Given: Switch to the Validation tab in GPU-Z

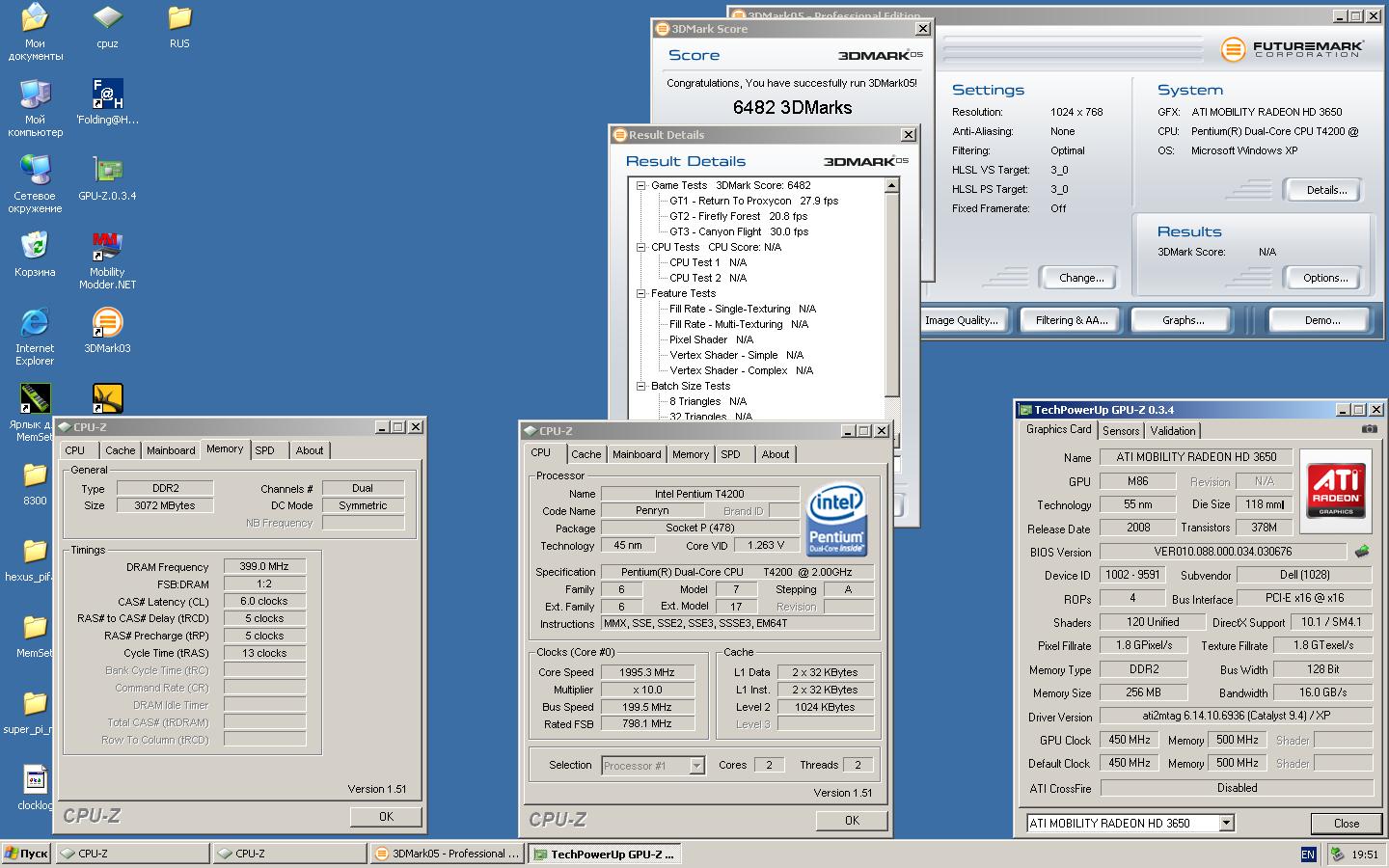Looking at the screenshot, I should point(1173,431).
